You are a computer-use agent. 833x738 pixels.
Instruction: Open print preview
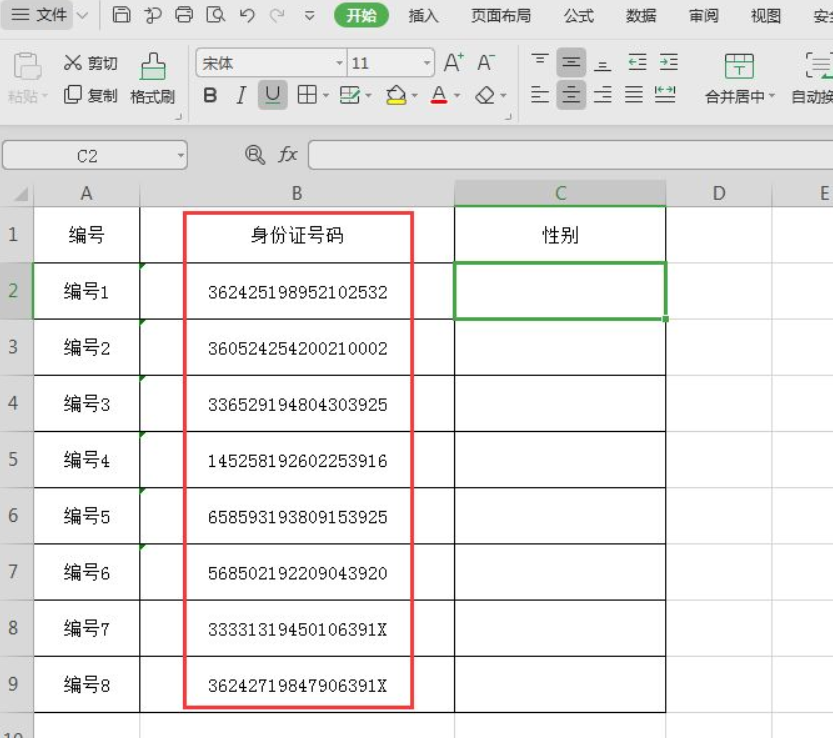click(213, 15)
